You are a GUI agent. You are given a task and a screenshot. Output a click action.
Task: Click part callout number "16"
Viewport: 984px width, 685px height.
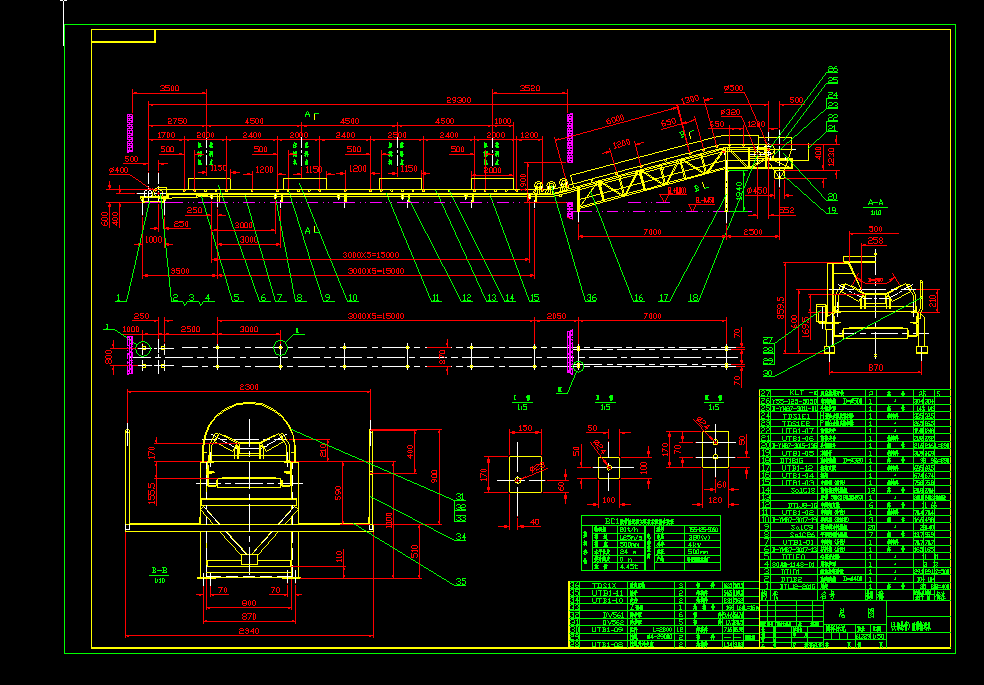(638, 298)
